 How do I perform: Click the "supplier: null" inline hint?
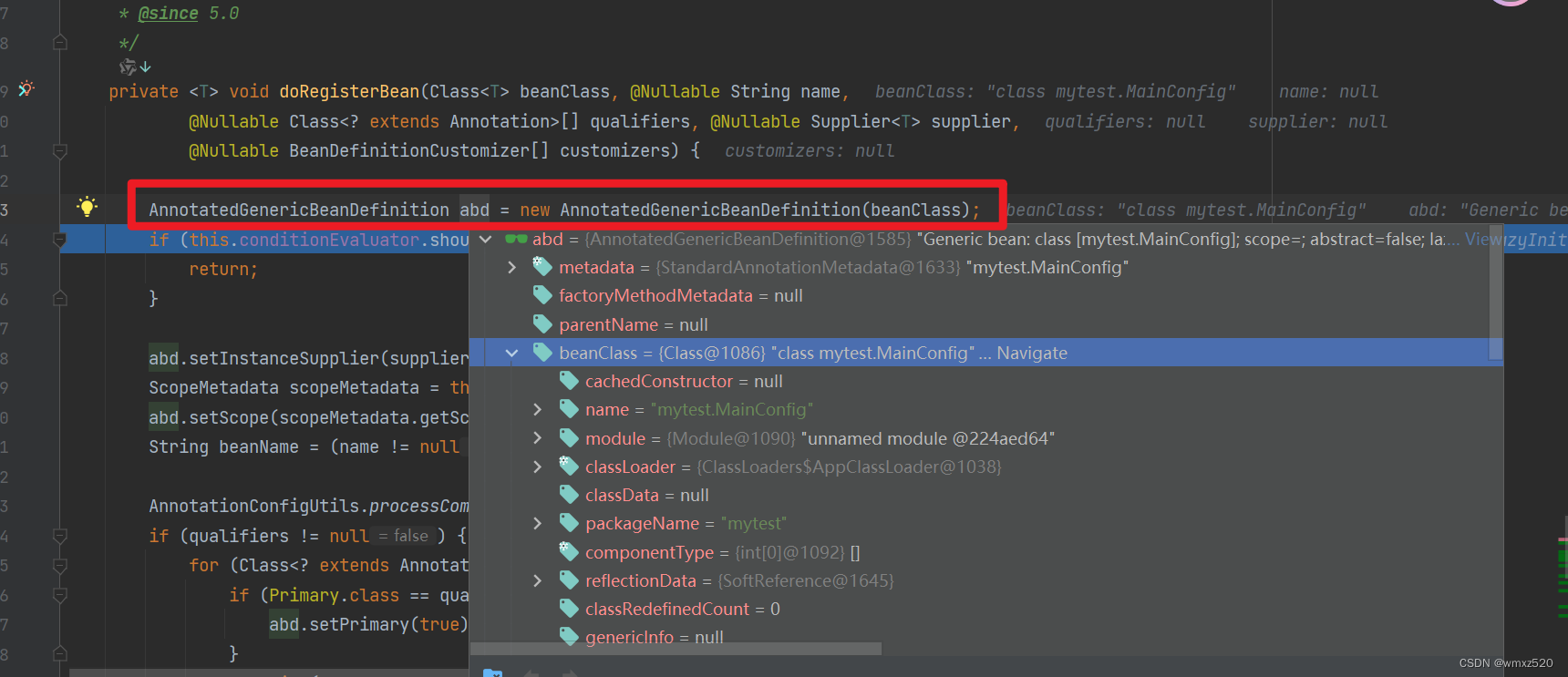pos(1318,121)
